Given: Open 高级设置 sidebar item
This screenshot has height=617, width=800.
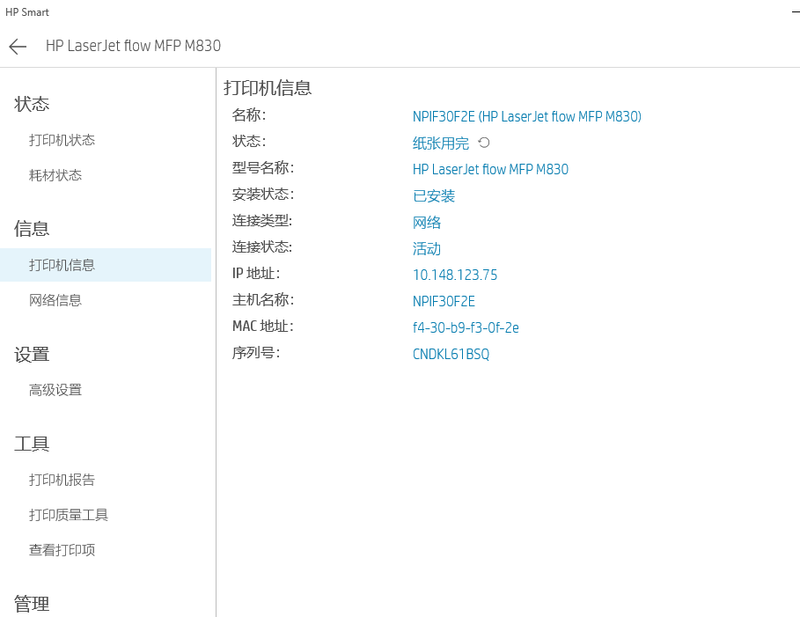Looking at the screenshot, I should 55,390.
